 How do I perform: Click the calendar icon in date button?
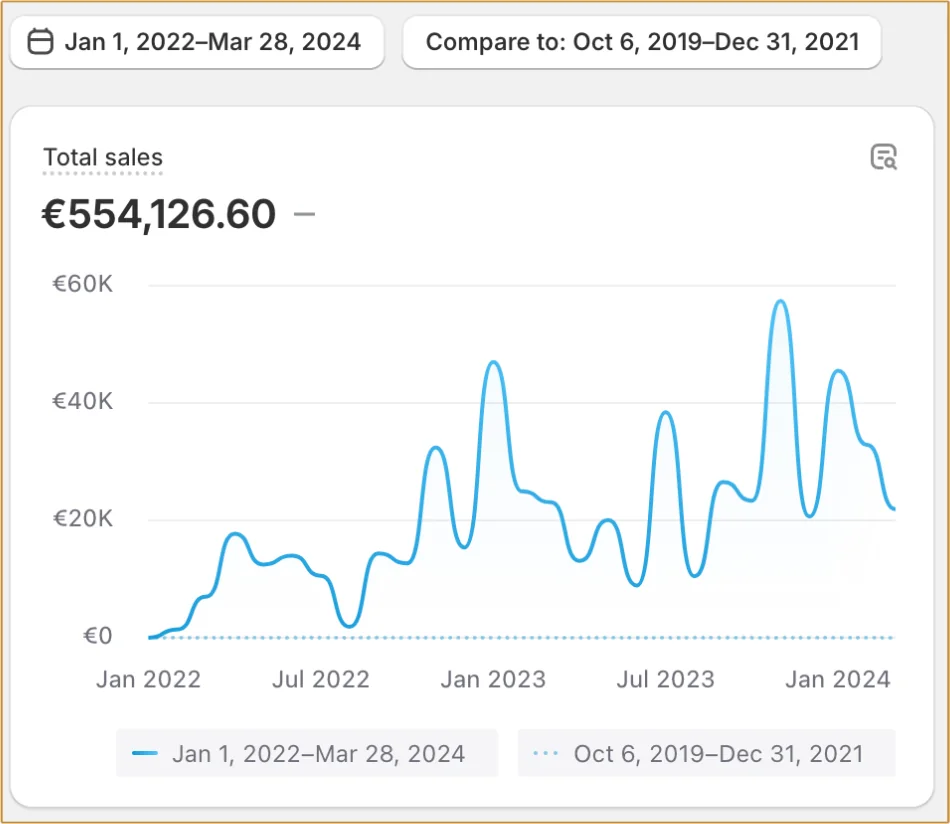coord(41,42)
